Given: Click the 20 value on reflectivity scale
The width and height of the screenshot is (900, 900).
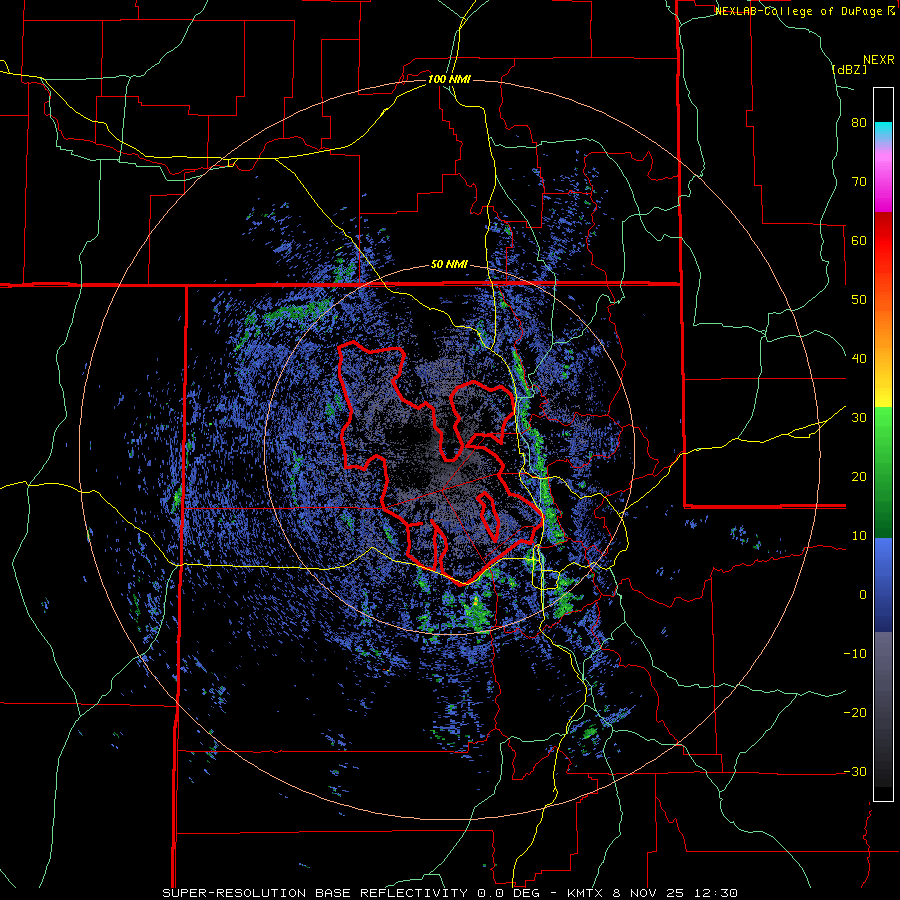Looking at the screenshot, I should (859, 477).
